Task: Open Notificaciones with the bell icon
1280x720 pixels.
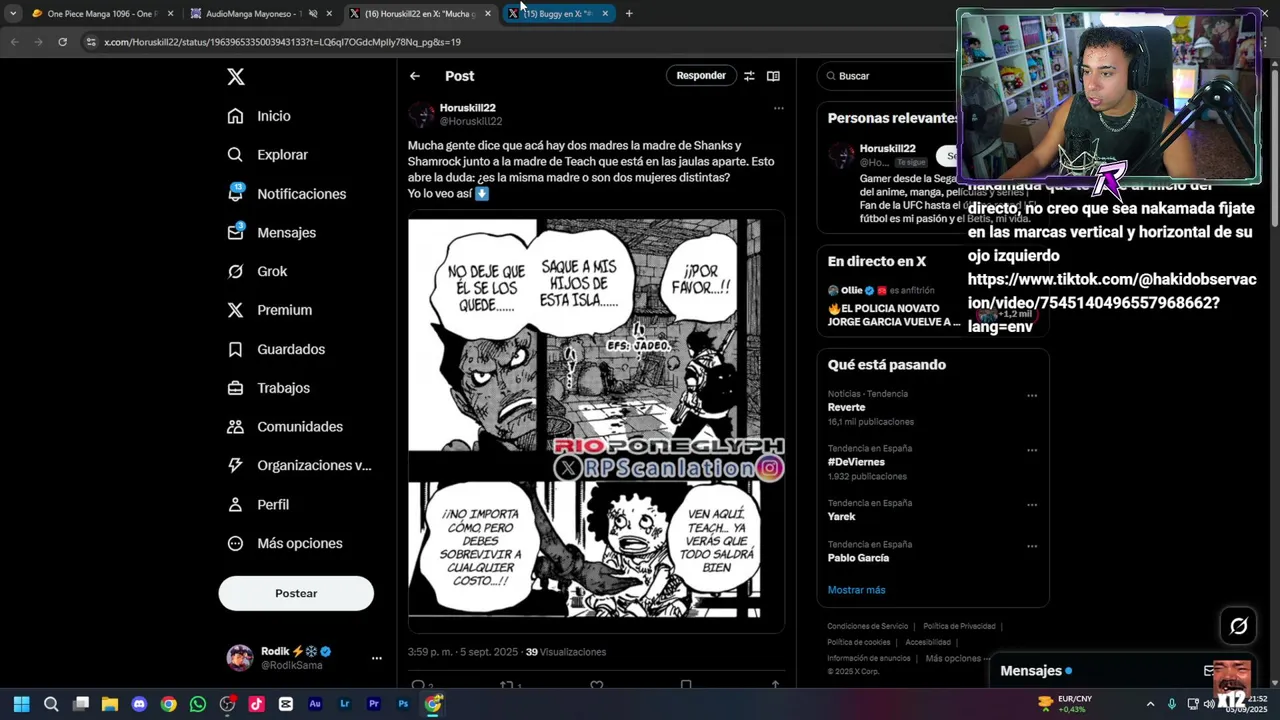Action: 286,194
